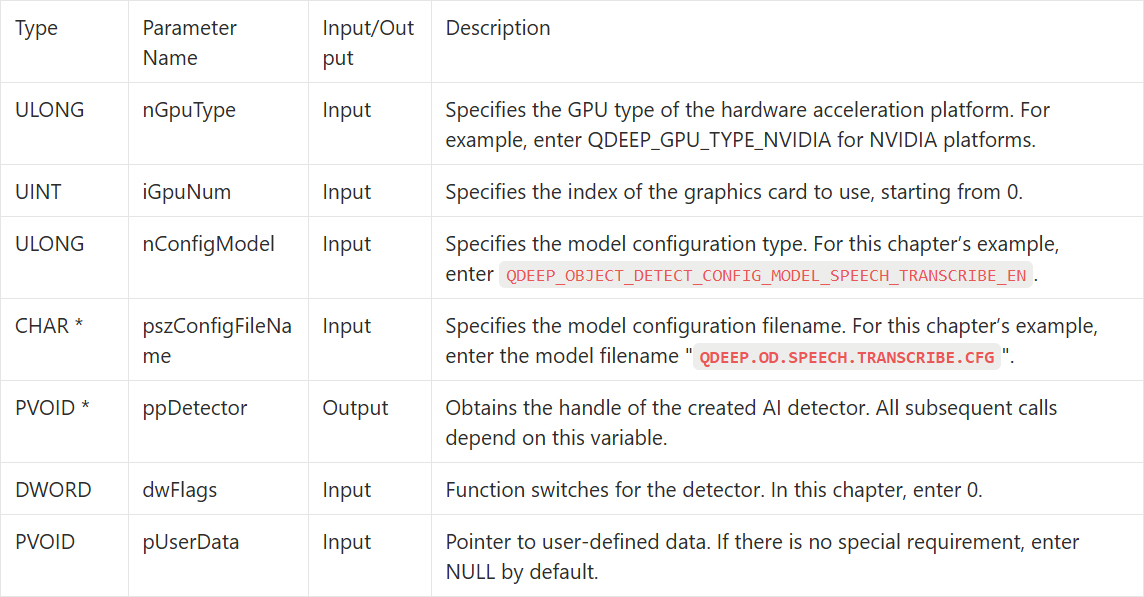This screenshot has width=1144, height=597.
Task: Click the QDEEP.OD.SPEECH.TRANSCRIBE.CFG code text
Action: [x=846, y=357]
